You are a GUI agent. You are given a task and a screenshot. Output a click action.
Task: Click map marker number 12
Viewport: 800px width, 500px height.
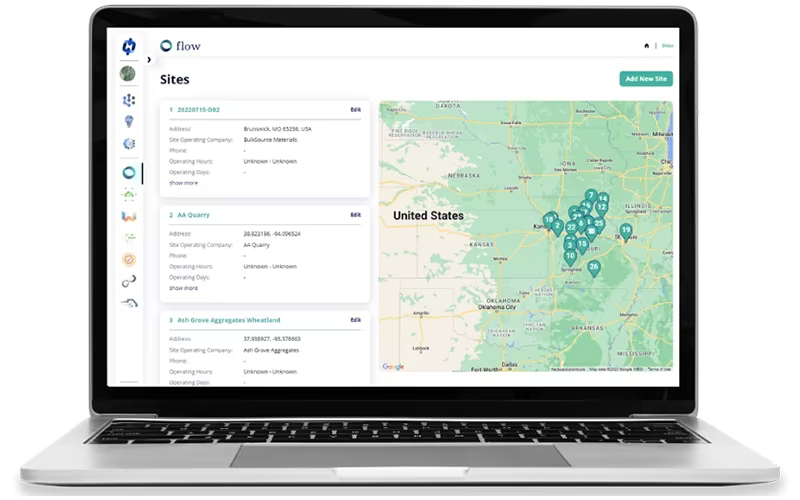pos(602,208)
